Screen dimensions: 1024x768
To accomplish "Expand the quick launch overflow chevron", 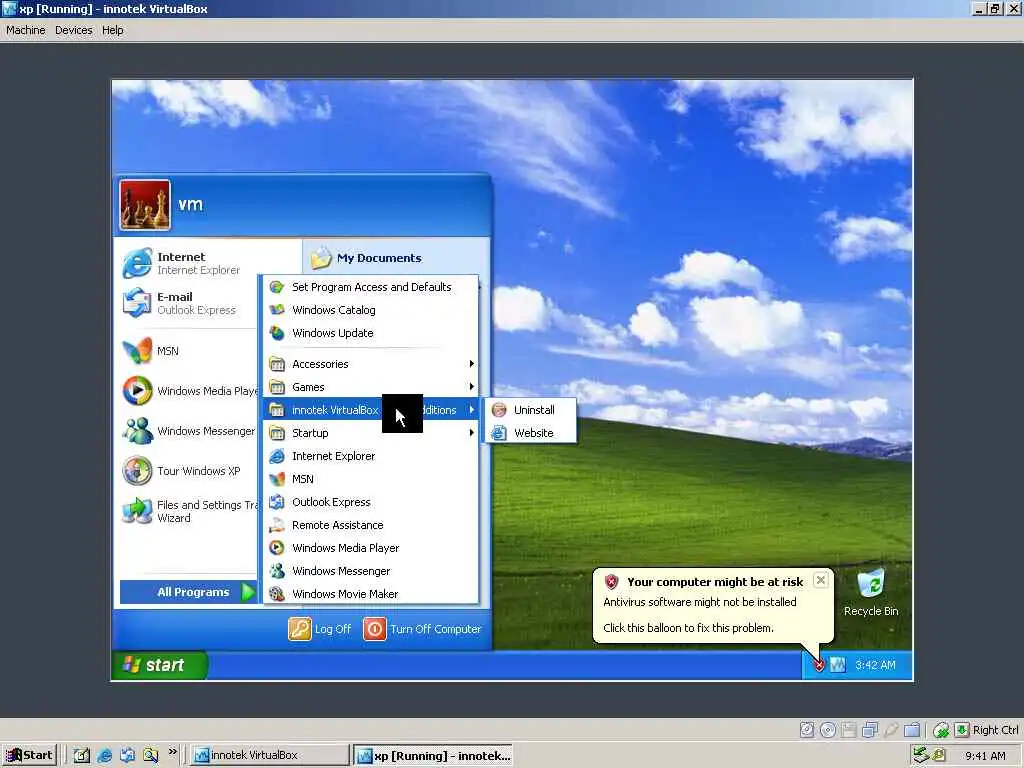I will [172, 752].
